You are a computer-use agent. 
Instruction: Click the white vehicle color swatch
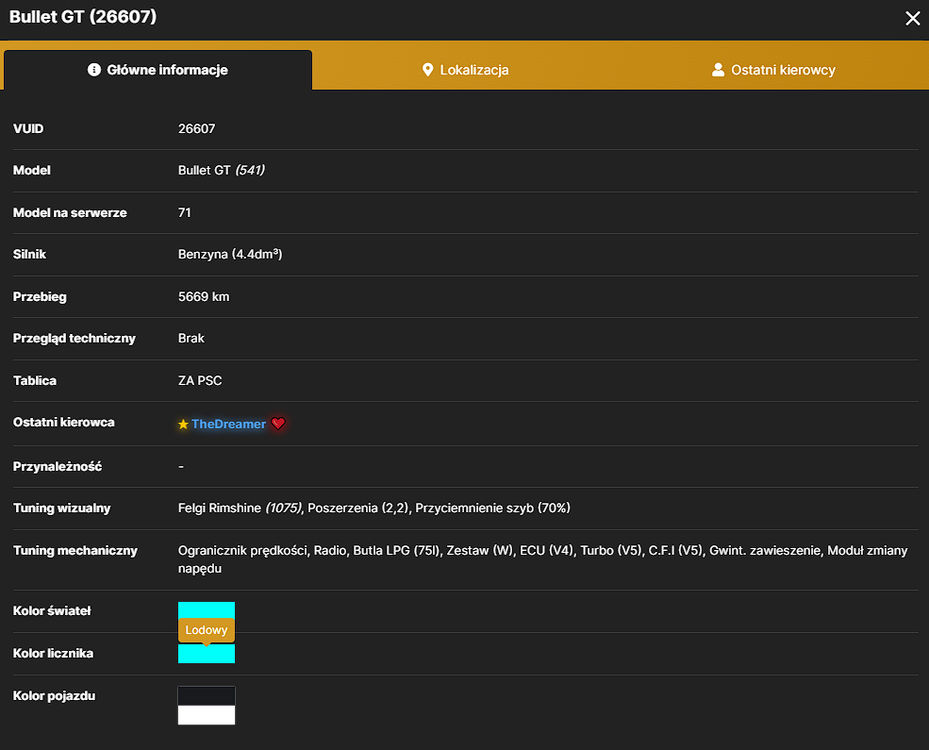(206, 715)
